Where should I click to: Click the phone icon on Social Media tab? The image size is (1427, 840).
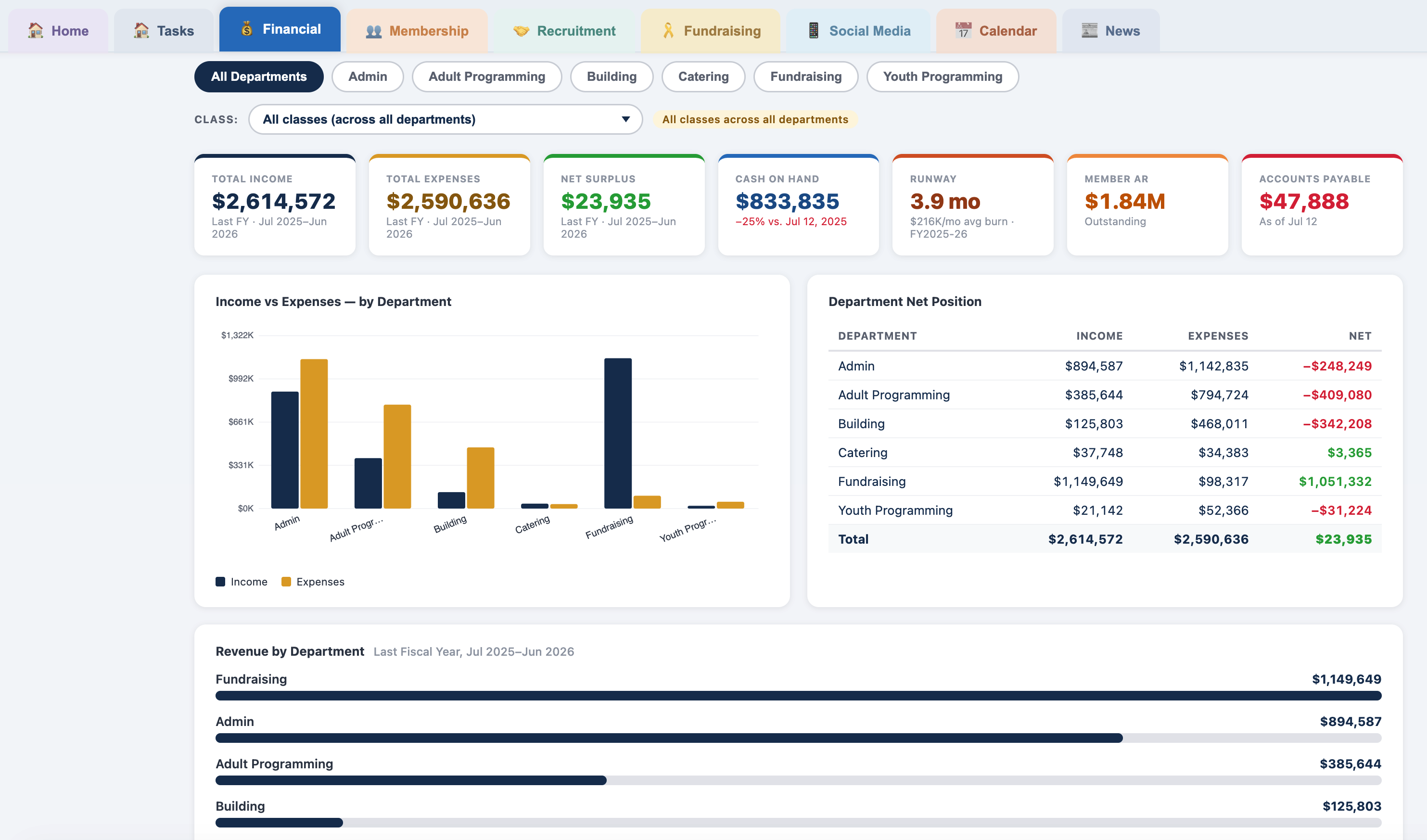(814, 31)
